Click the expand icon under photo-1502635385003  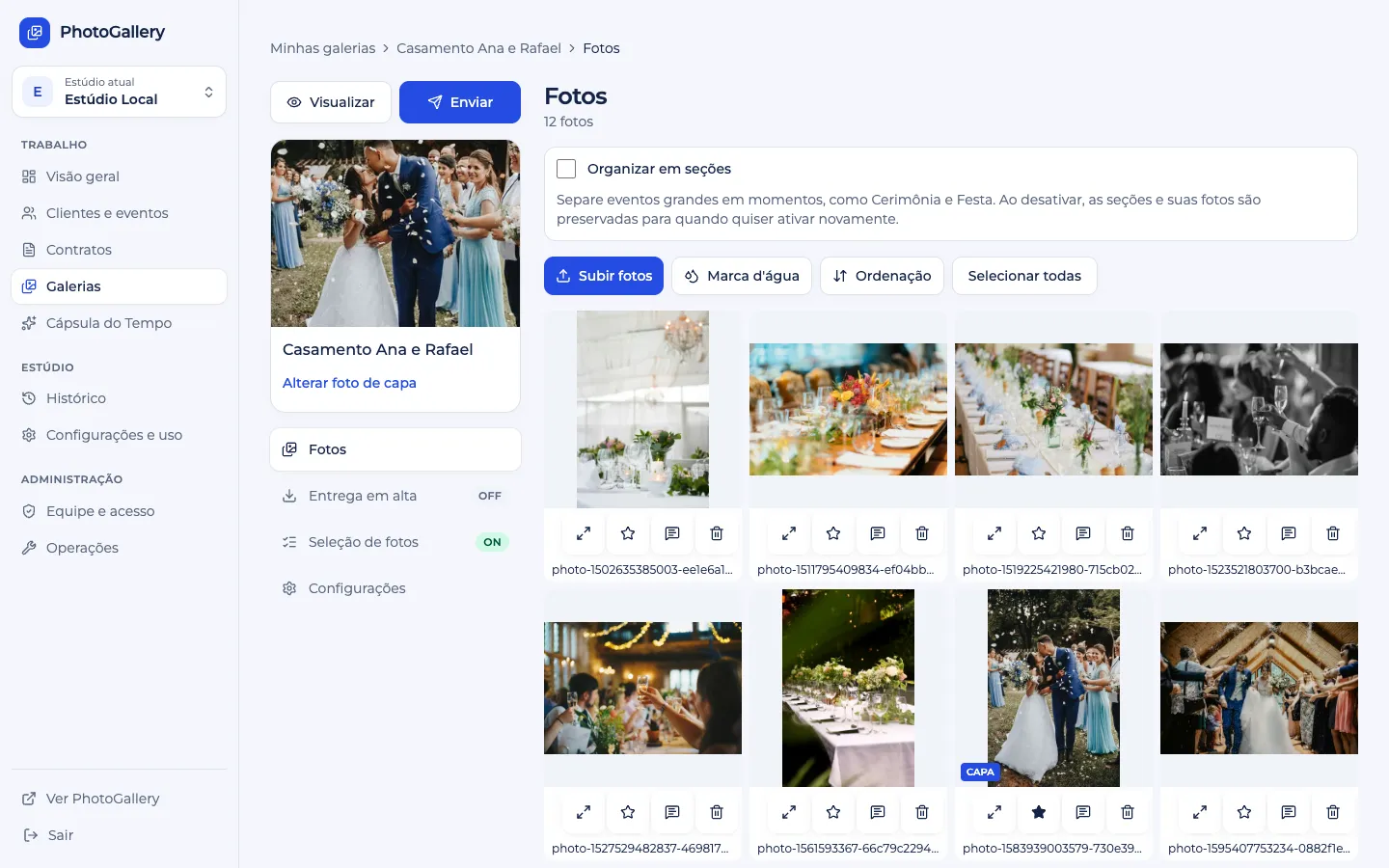pyautogui.click(x=584, y=533)
